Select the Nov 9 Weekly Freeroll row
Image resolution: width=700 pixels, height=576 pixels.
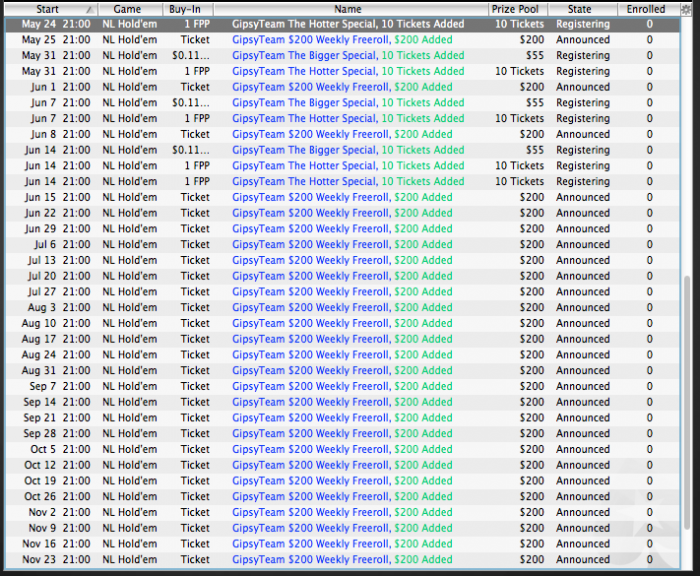pyautogui.click(x=342, y=528)
